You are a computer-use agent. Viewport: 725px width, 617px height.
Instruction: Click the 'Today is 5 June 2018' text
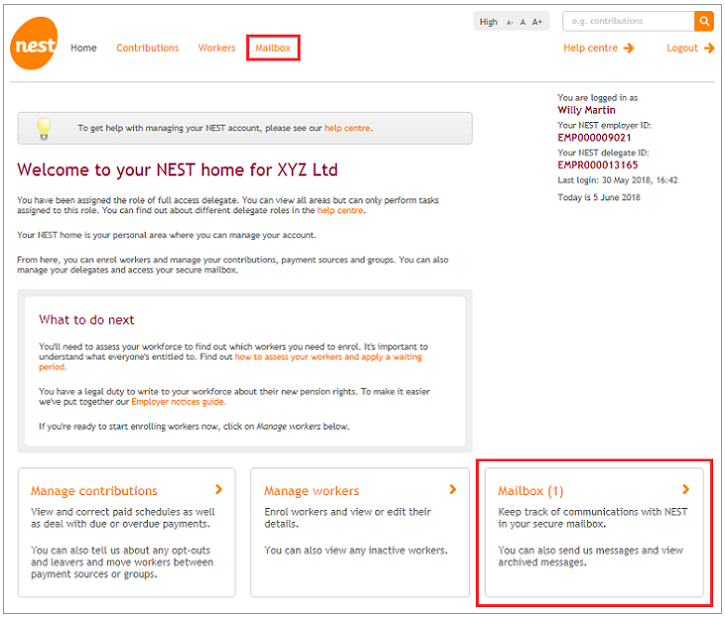[599, 197]
